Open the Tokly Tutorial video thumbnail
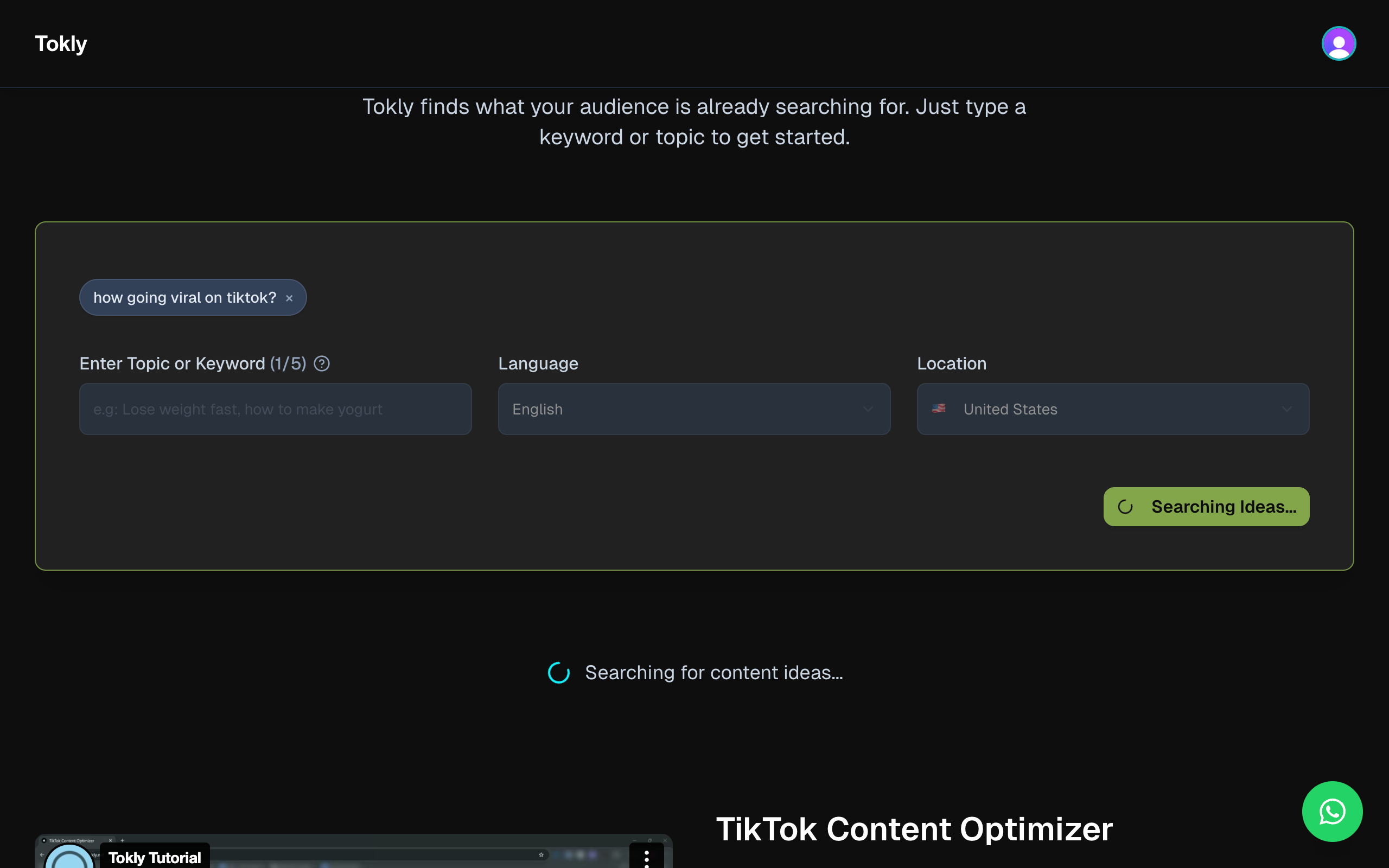1389x868 pixels. pos(353,851)
